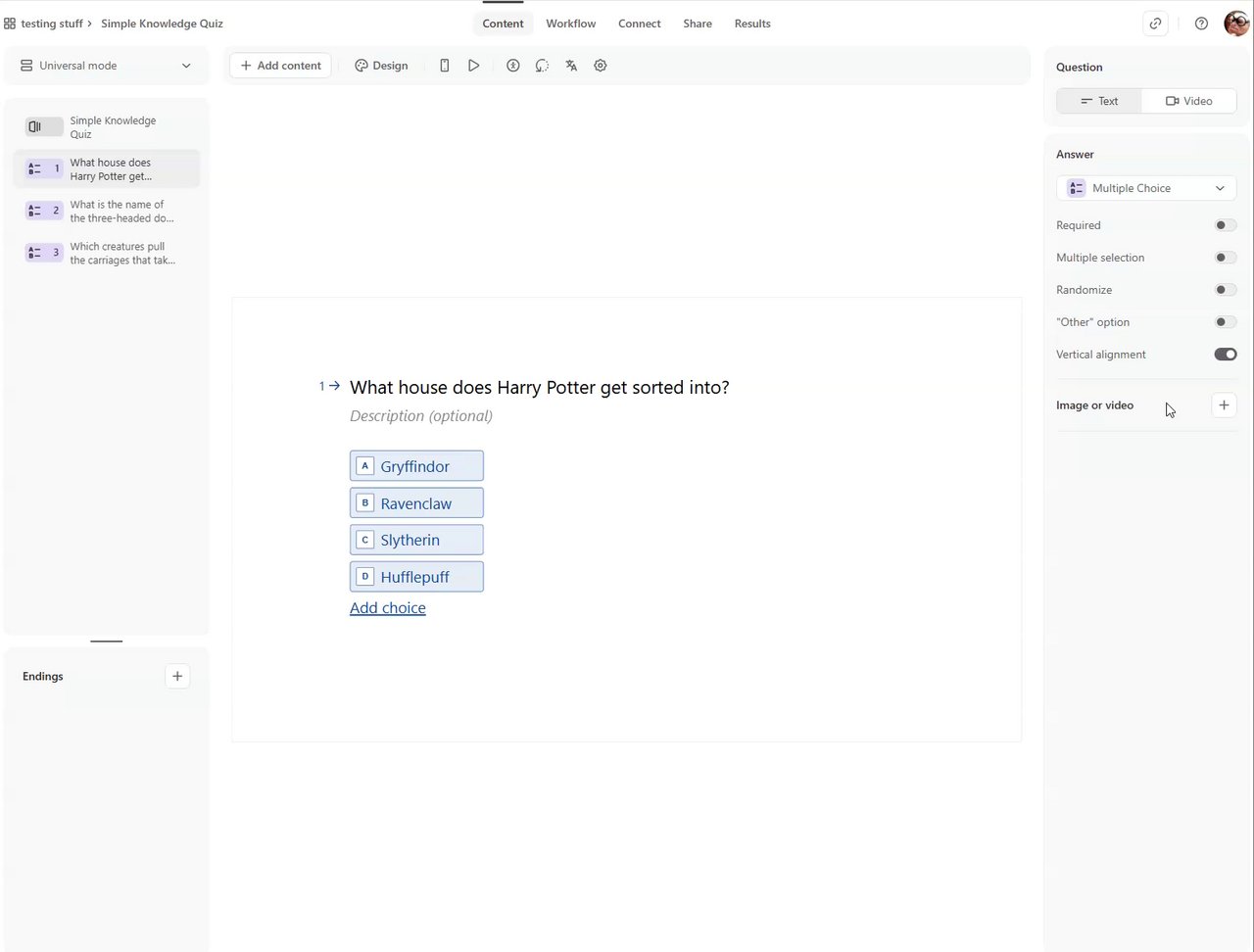Open form settings gear icon
This screenshot has width=1254, height=952.
[601, 66]
